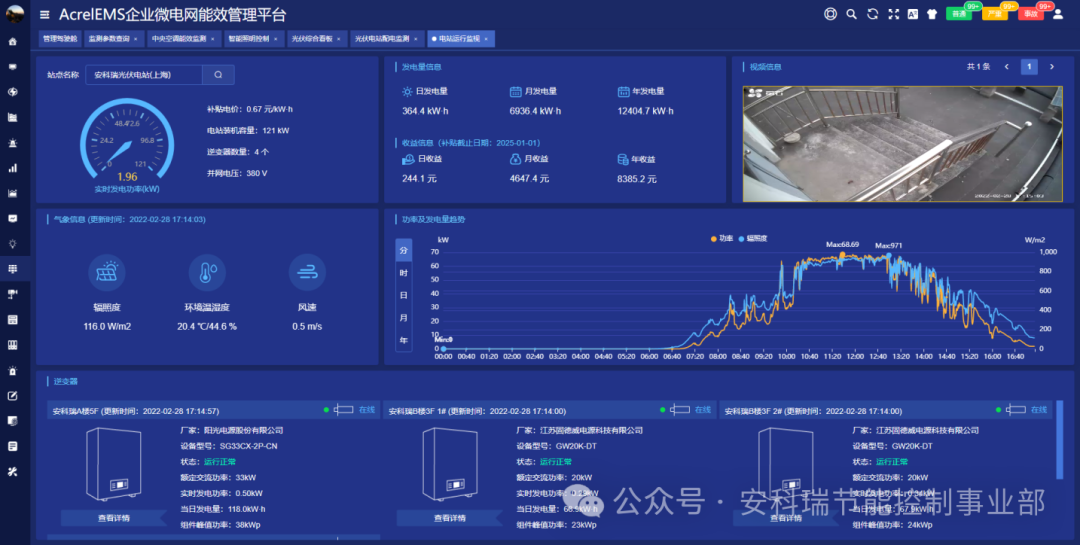The width and height of the screenshot is (1080, 545).
Task: Open the home icon in left sidebar
Action: (x=12, y=41)
